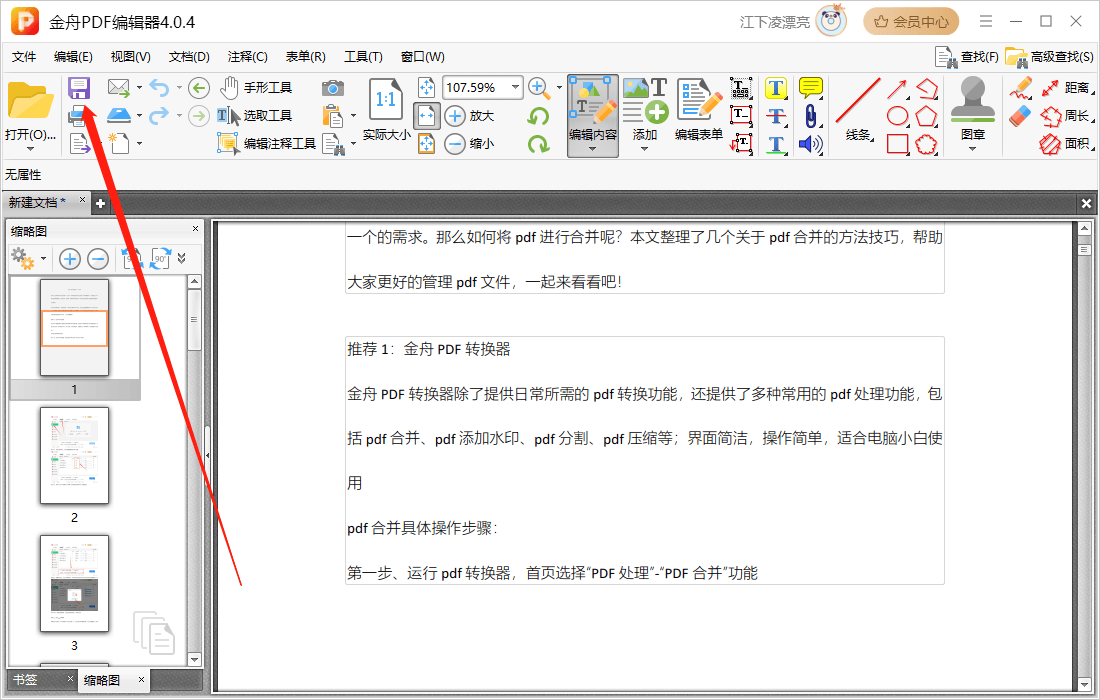Open the 编辑(E) menu
The width and height of the screenshot is (1100, 700).
(x=73, y=57)
